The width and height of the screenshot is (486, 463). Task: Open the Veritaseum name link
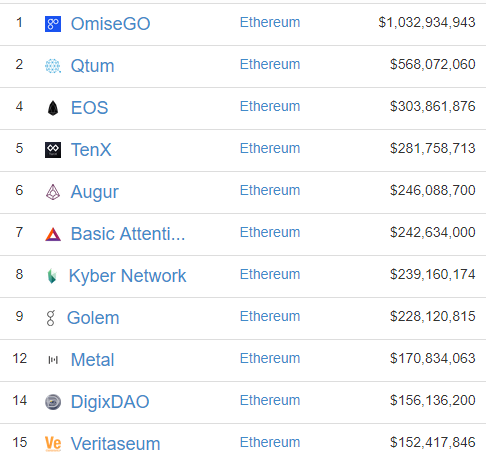pyautogui.click(x=115, y=444)
